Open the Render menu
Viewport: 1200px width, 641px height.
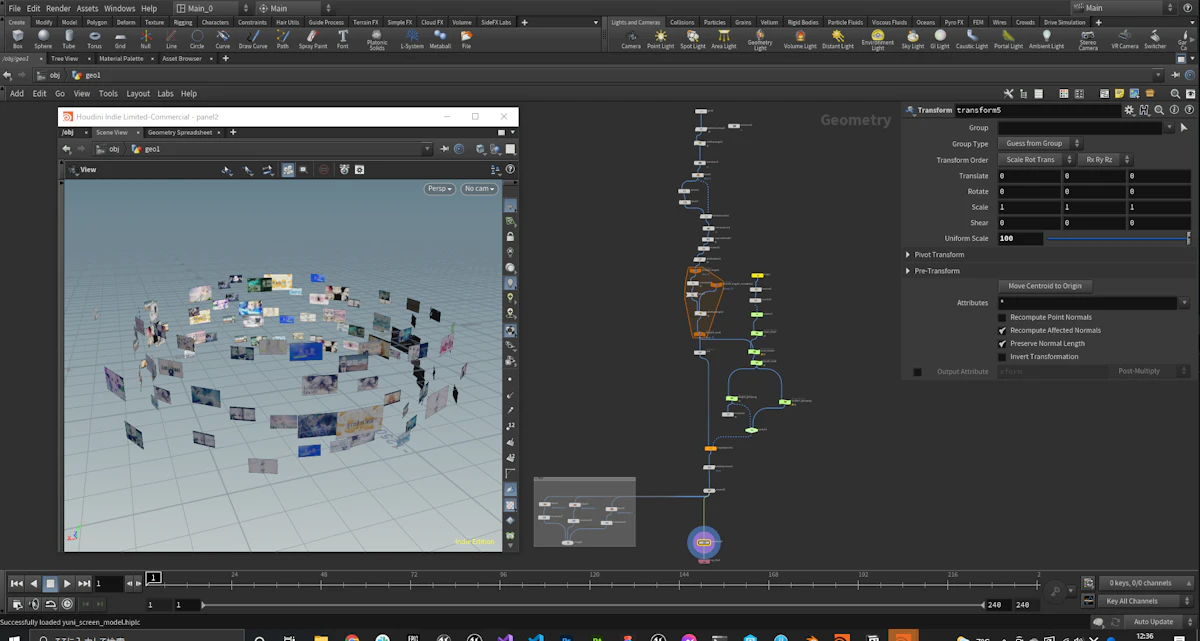pyautogui.click(x=58, y=8)
